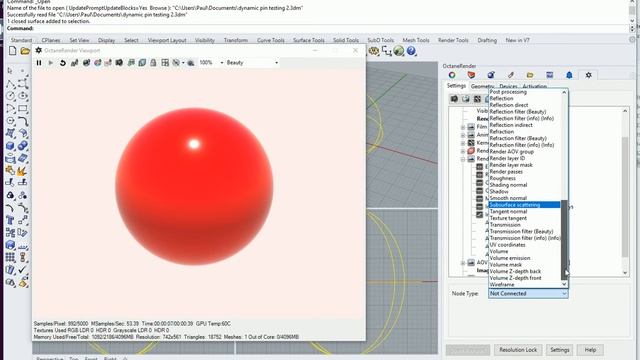The width and height of the screenshot is (640, 360).
Task: Open the blue bell tab in OctaneRender panel
Action: pyautogui.click(x=569, y=75)
